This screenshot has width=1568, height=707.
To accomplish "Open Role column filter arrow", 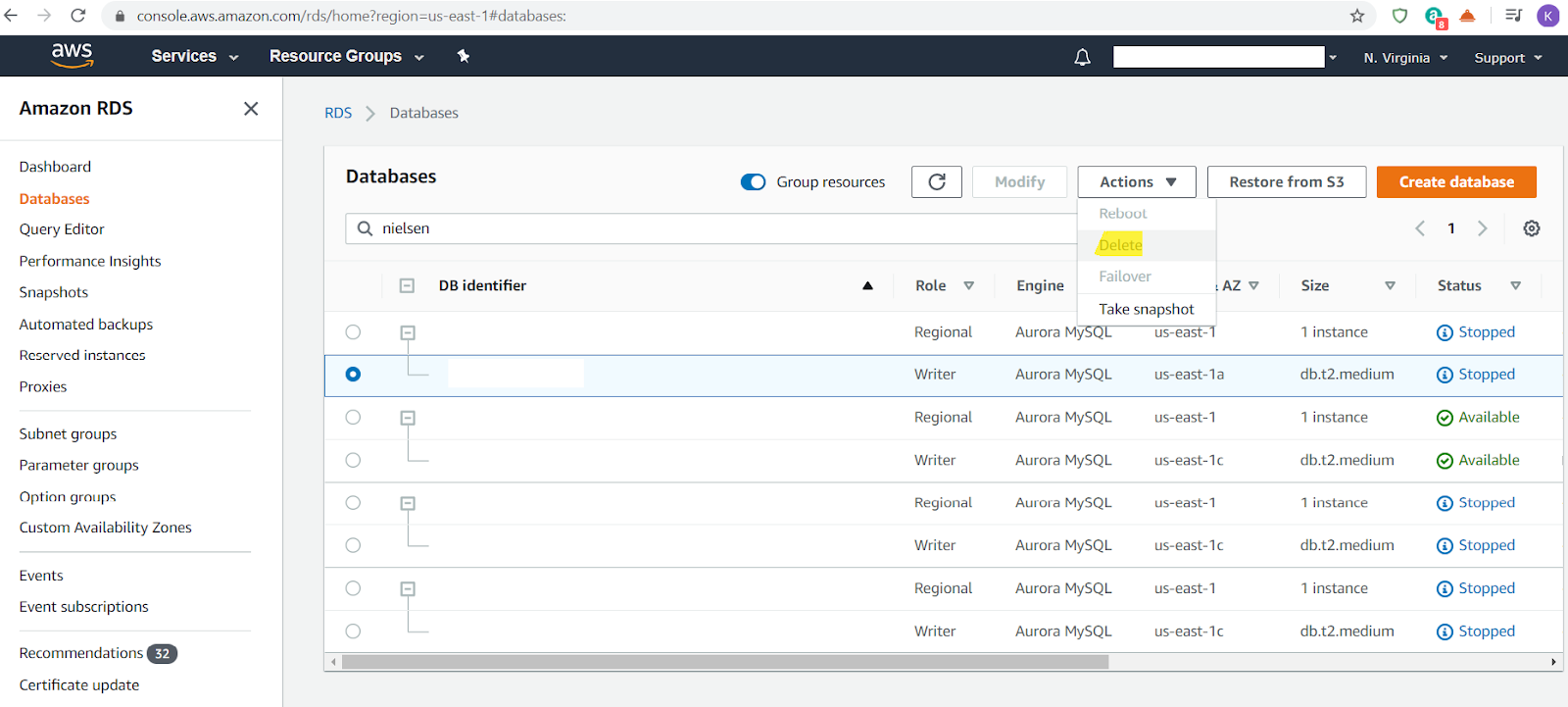I will pos(969,286).
